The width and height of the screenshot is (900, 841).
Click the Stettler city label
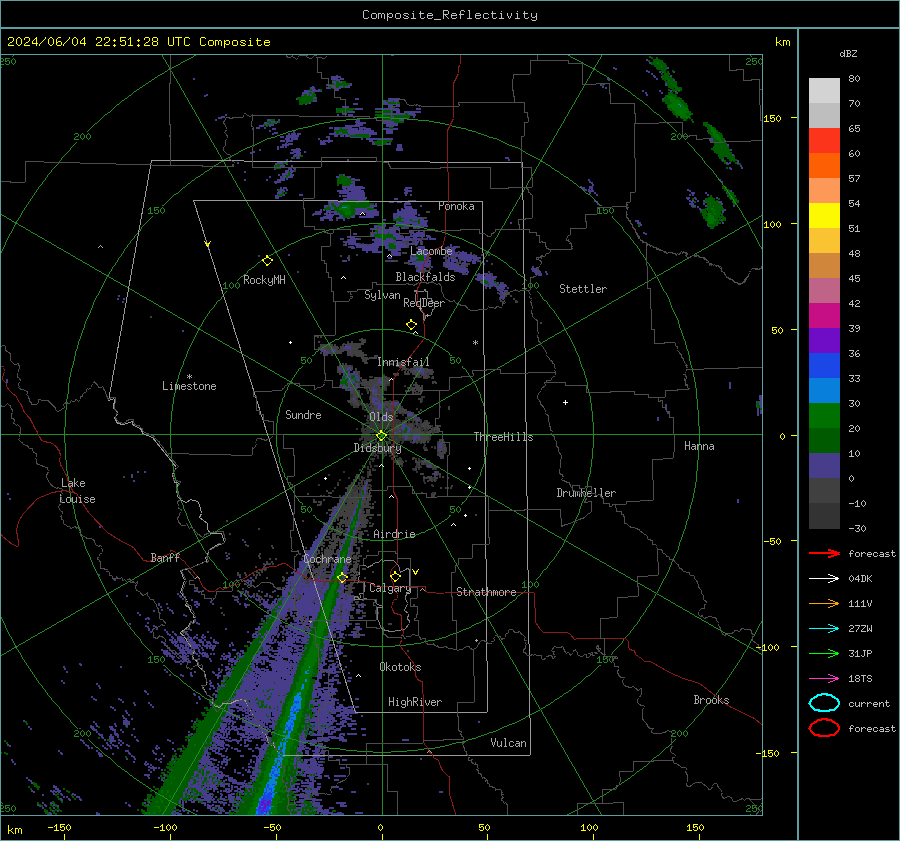pyautogui.click(x=583, y=289)
